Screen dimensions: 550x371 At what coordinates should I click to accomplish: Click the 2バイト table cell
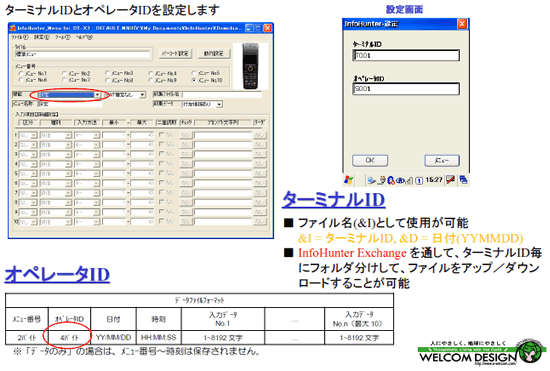click(27, 338)
